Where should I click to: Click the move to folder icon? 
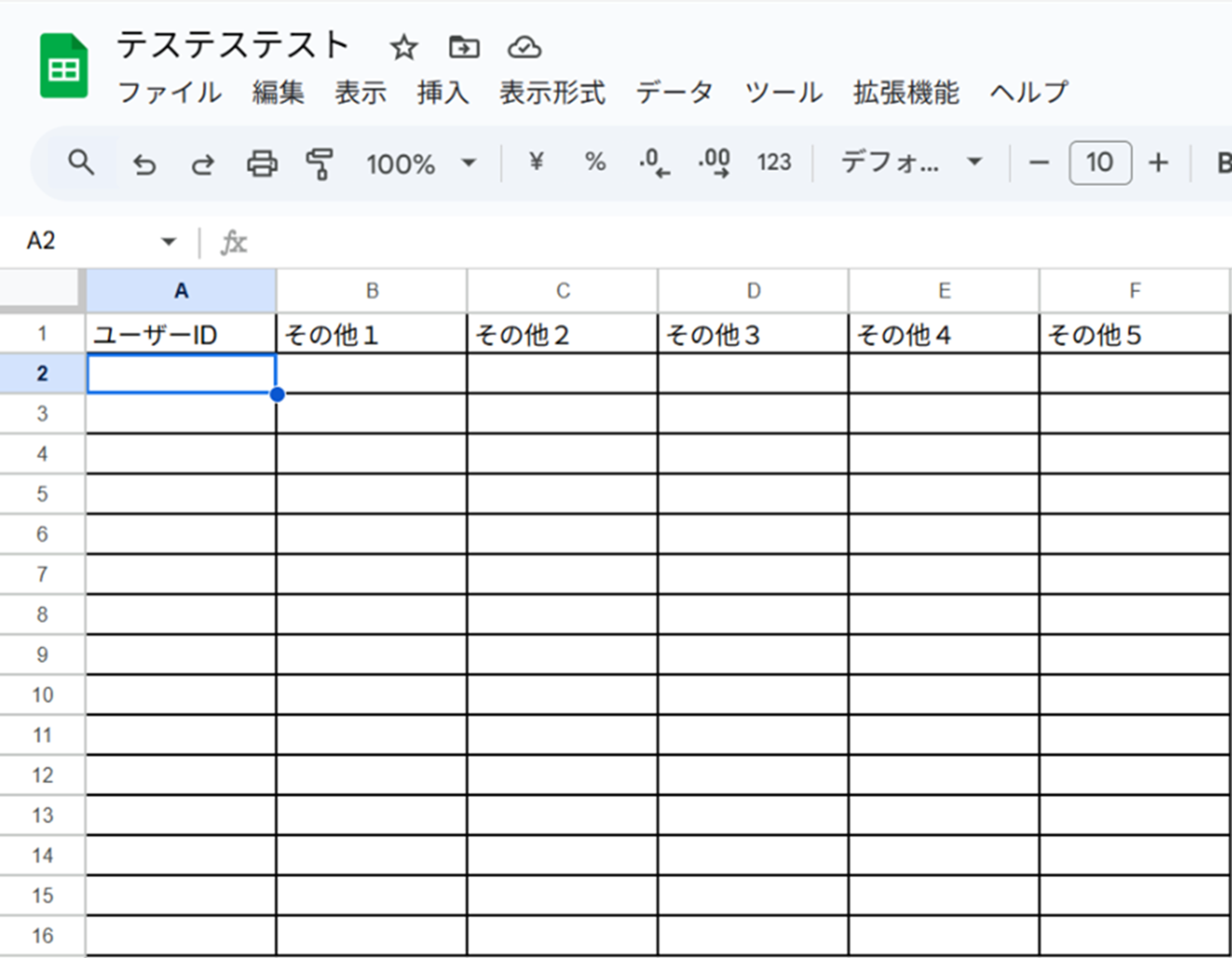(464, 48)
